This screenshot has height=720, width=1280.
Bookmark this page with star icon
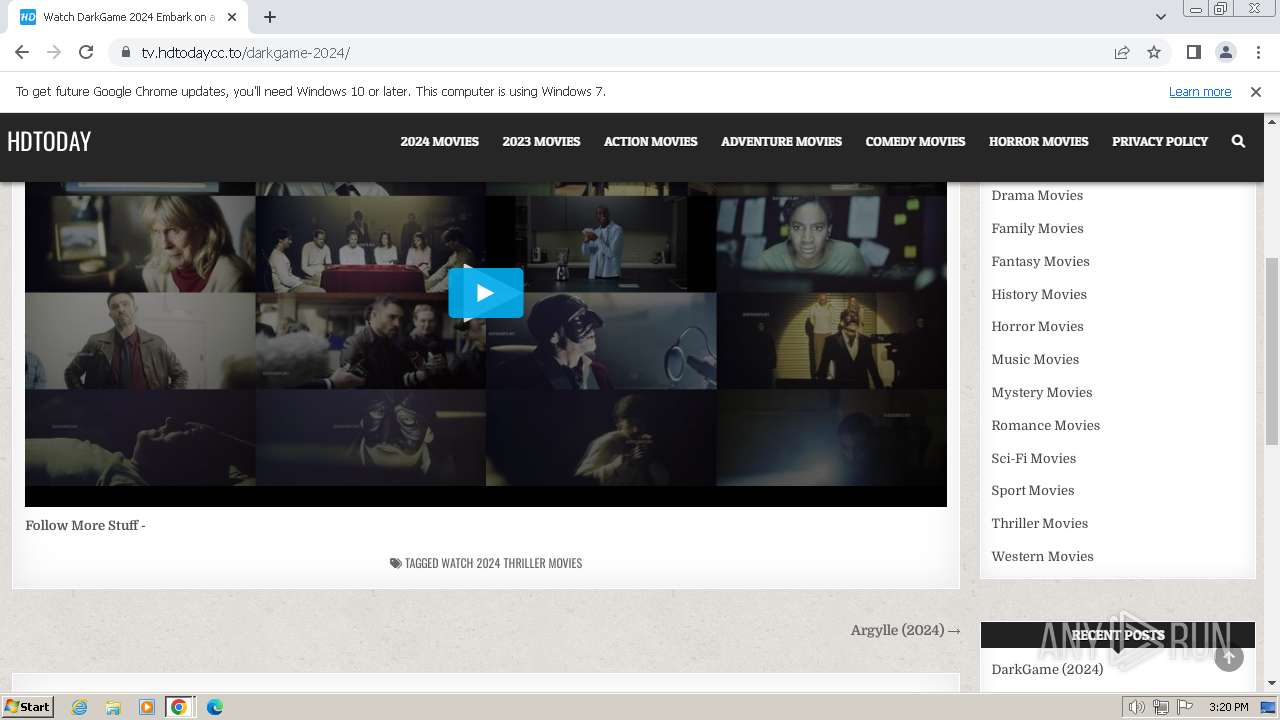[1154, 52]
